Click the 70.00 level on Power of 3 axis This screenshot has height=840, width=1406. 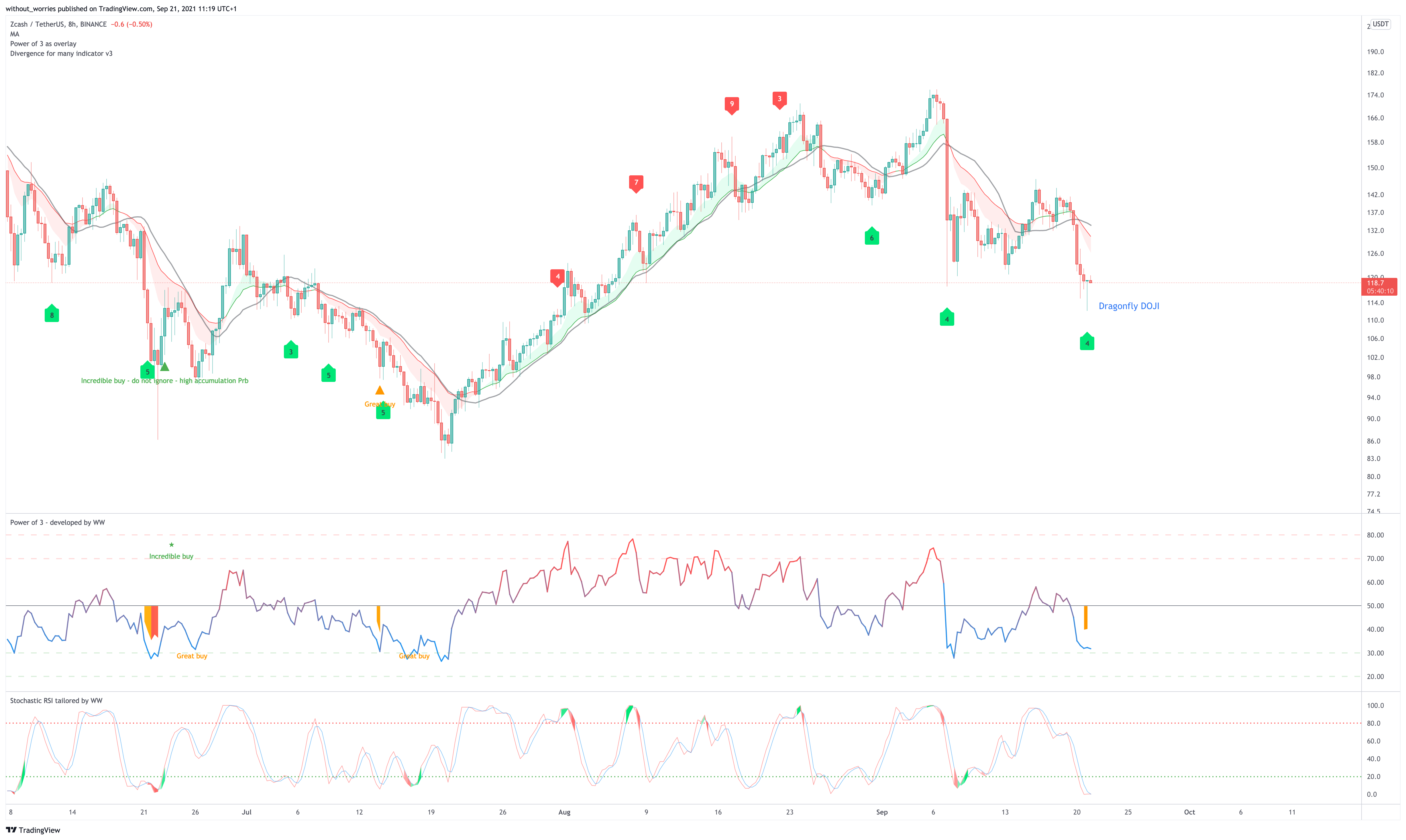pos(1375,559)
